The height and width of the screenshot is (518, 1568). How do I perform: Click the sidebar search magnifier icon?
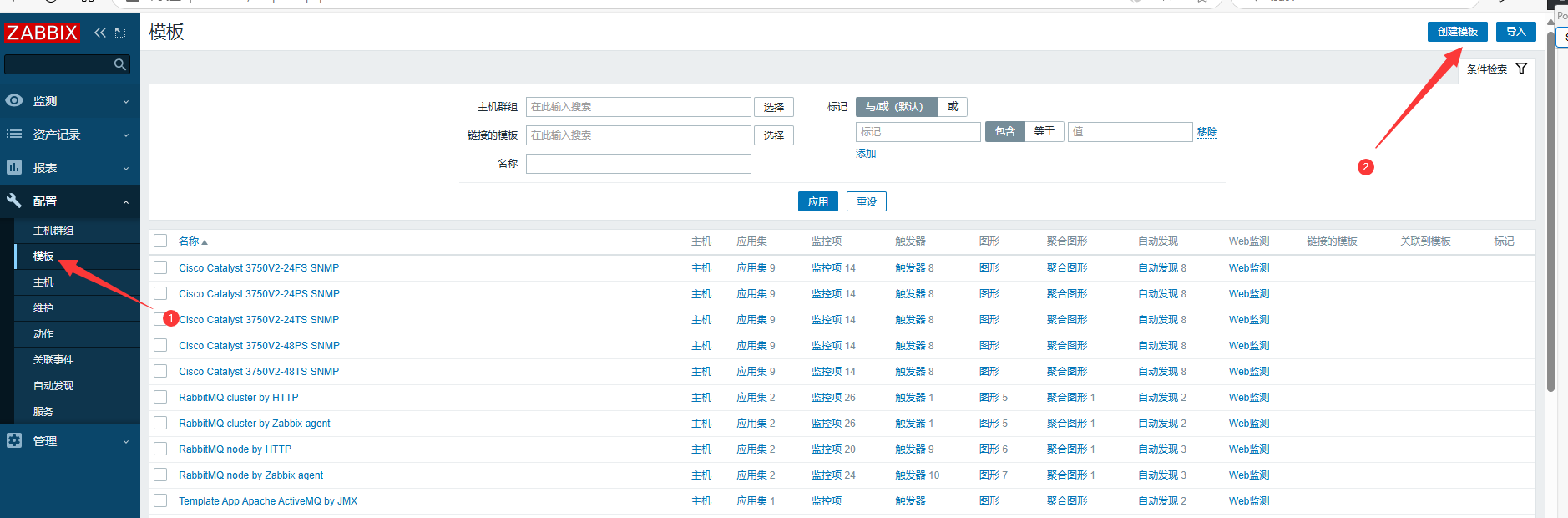coord(120,64)
